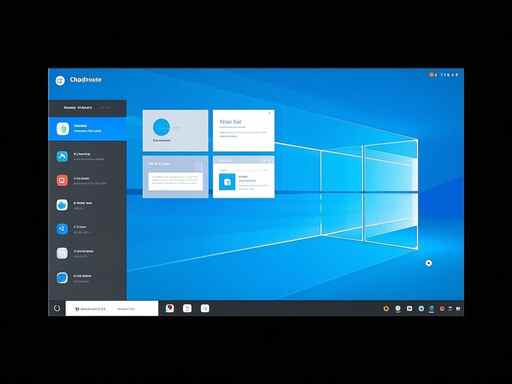The image size is (512, 384).
Task: Click the round app logo in the header
Action: (x=60, y=81)
